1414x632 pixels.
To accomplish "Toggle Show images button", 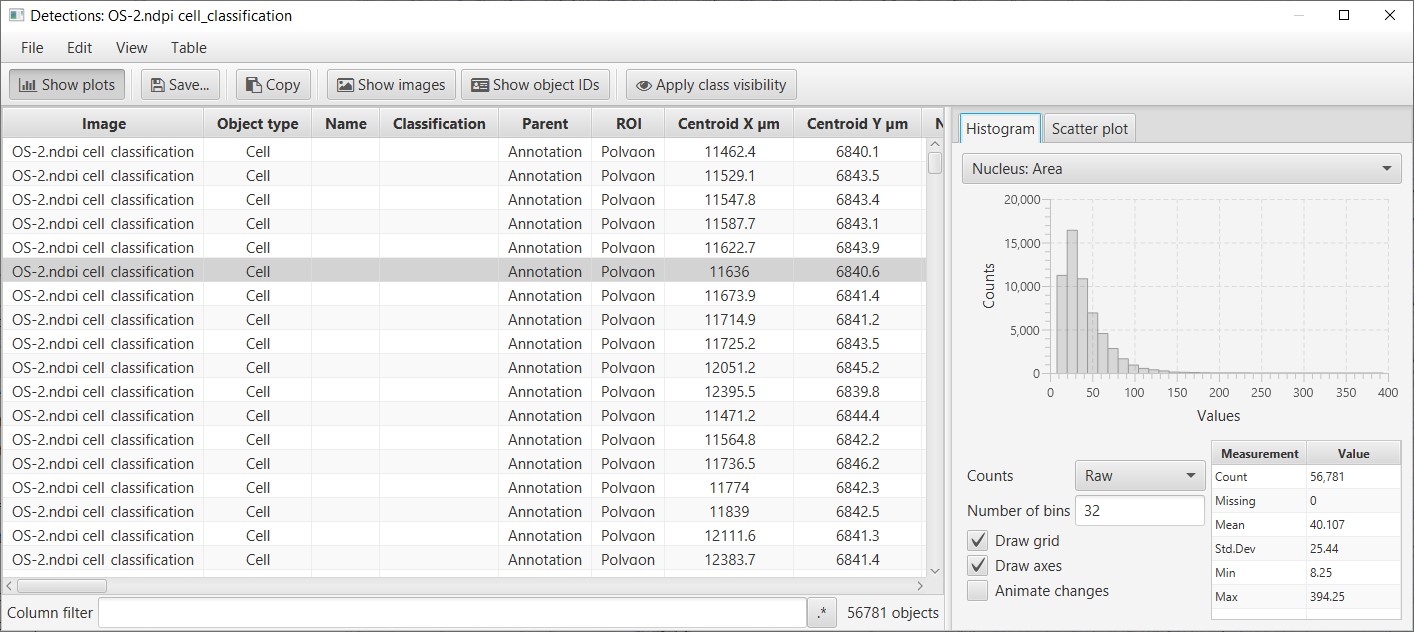I will click(x=391, y=85).
